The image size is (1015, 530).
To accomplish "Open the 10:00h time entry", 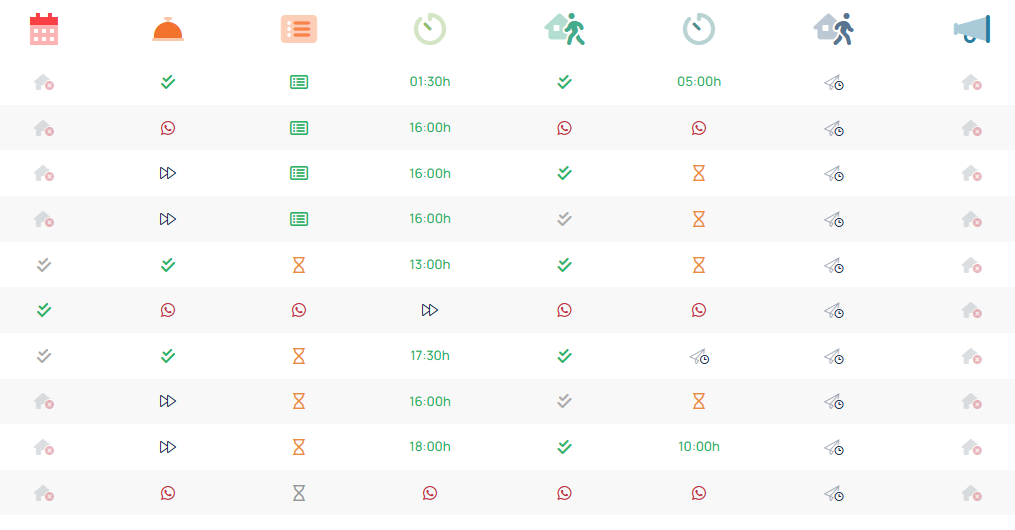I will 698,447.
